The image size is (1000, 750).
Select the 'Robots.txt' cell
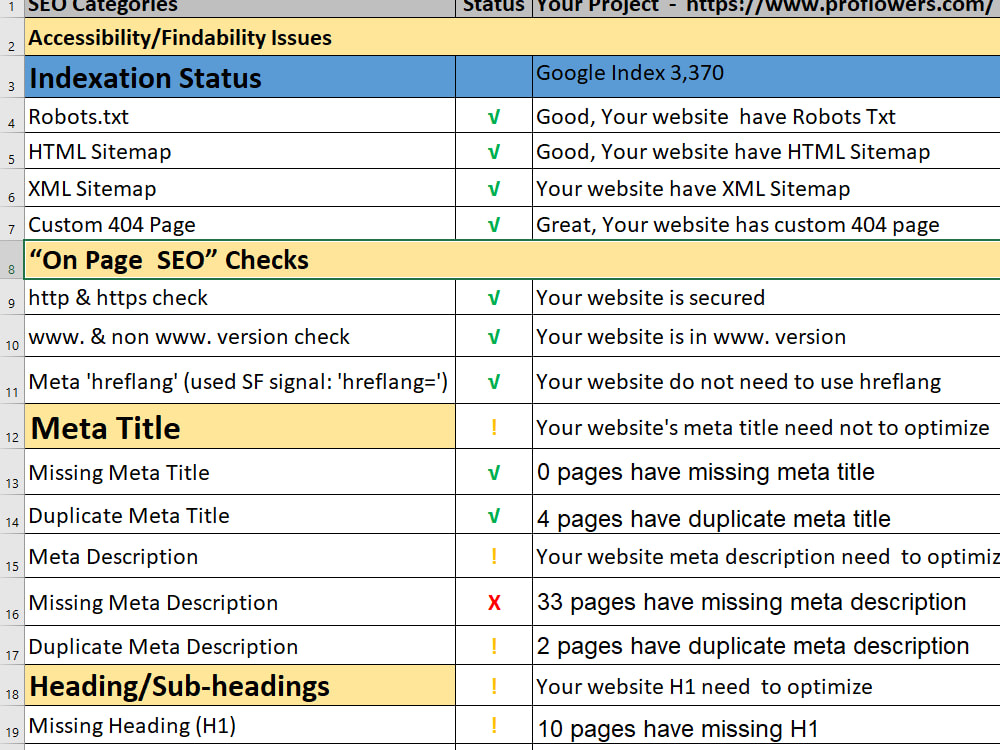[240, 115]
